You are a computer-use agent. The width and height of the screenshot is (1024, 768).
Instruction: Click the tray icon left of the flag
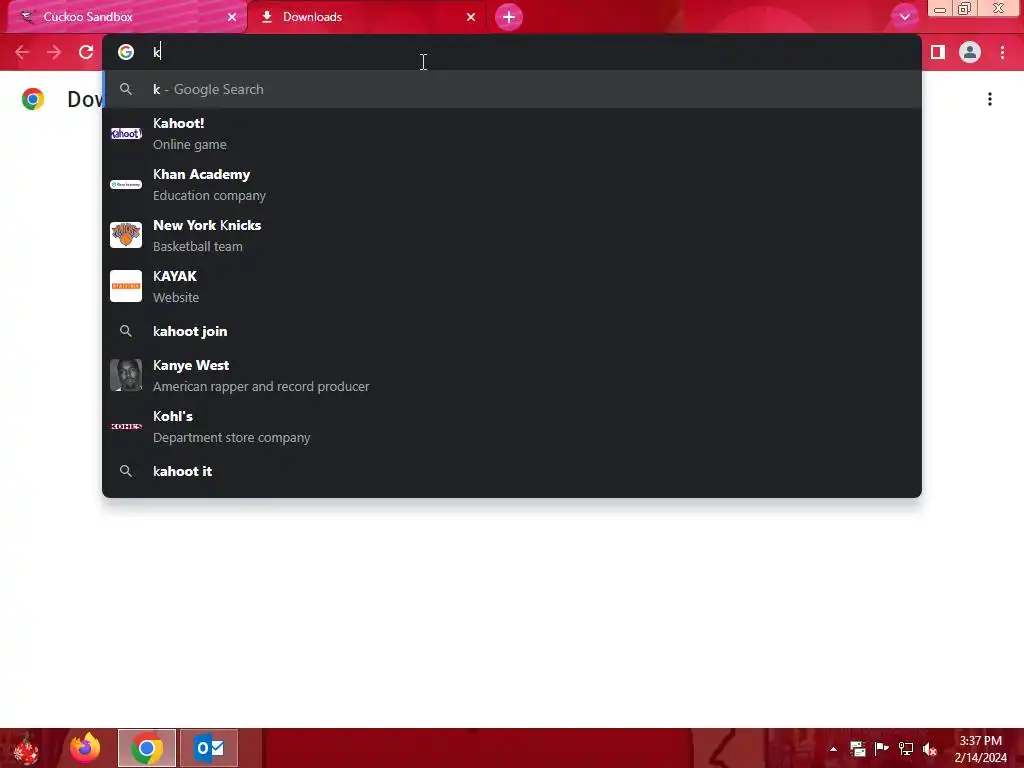coord(857,749)
